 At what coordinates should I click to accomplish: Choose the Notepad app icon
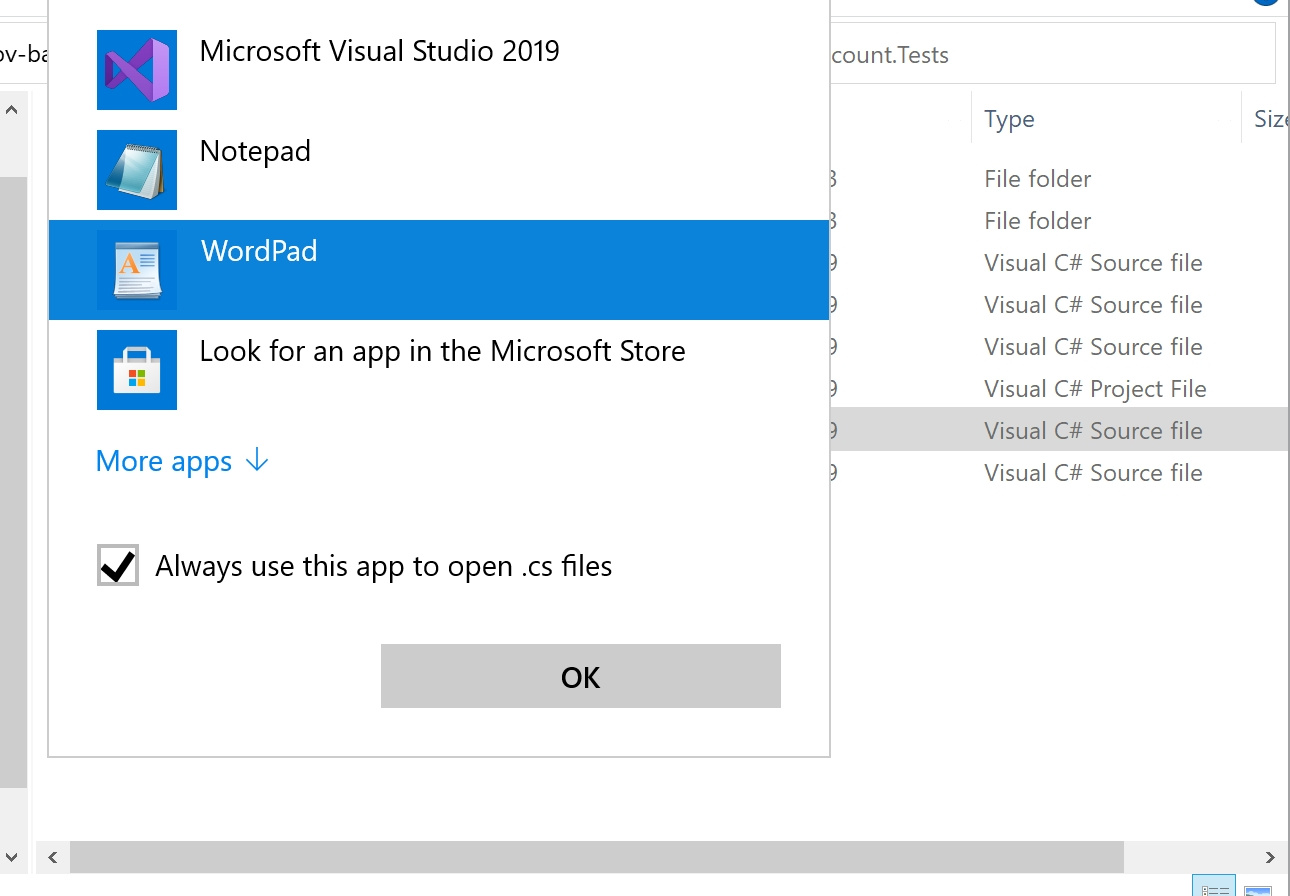(137, 170)
